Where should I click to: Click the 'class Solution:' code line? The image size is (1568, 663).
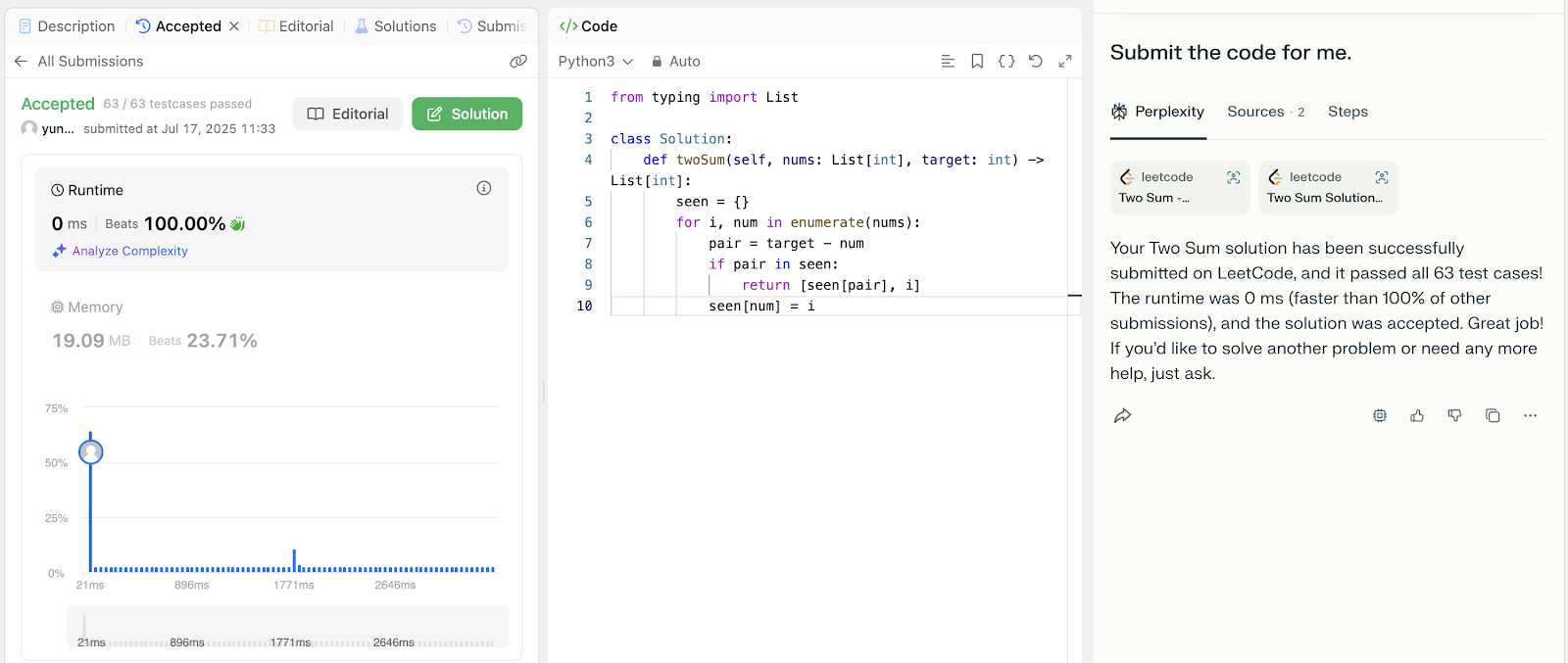coord(671,139)
